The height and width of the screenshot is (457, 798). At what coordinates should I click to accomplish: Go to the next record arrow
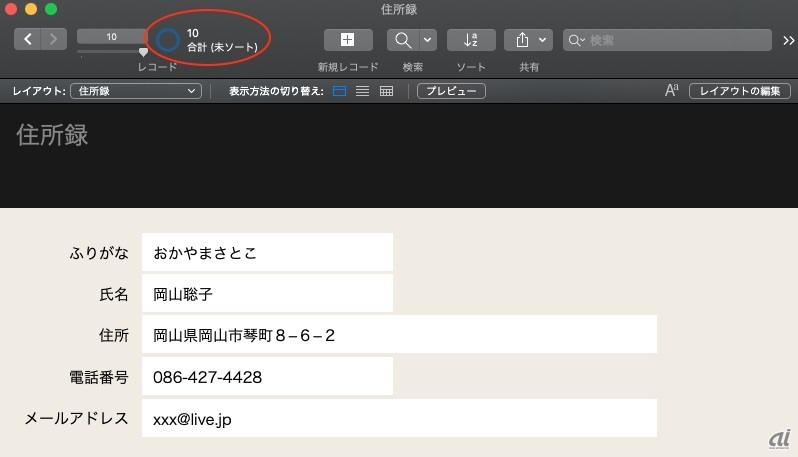point(54,39)
